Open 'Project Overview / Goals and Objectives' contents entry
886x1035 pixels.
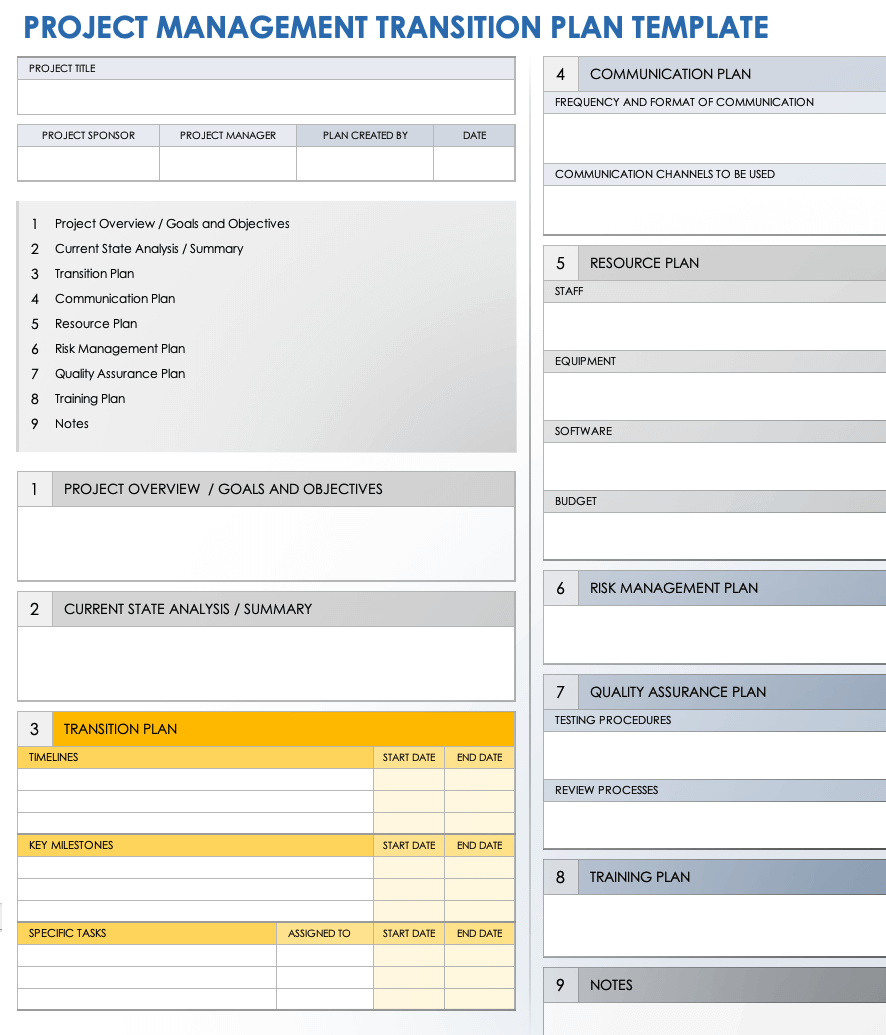[x=172, y=224]
